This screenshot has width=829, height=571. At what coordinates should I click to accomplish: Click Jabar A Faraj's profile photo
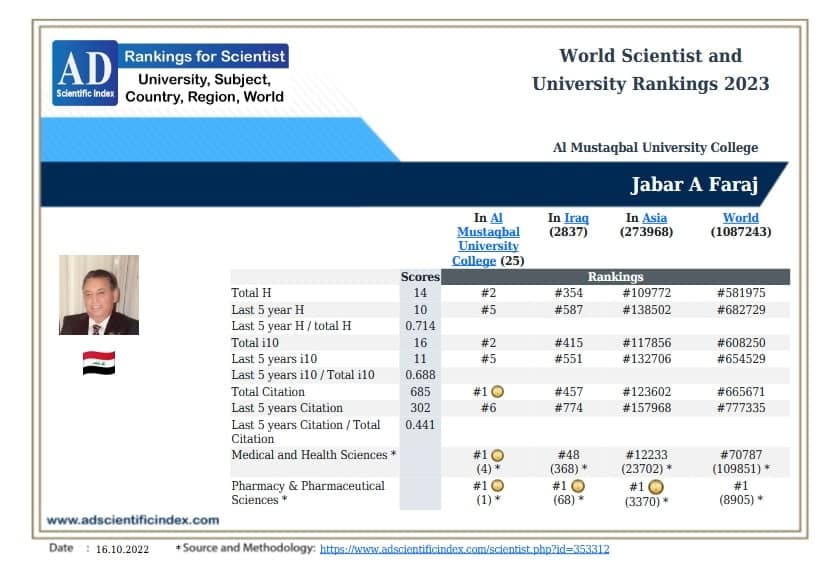[x=99, y=295]
